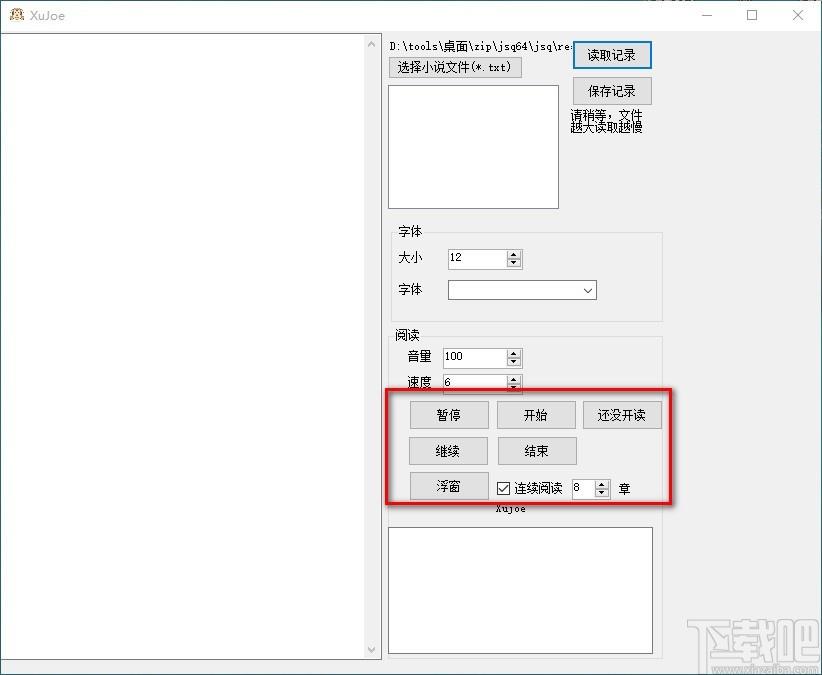The width and height of the screenshot is (822, 675).
Task: Click the reading pane scrollbar down arrow
Action: point(372,650)
